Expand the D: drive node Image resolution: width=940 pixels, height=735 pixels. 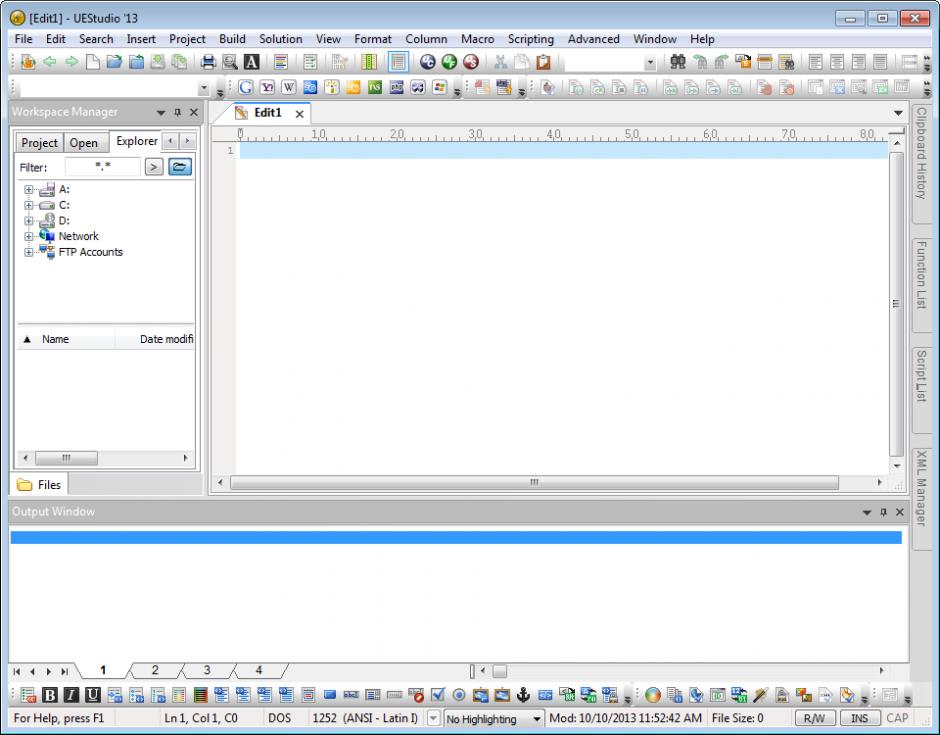tap(28, 221)
